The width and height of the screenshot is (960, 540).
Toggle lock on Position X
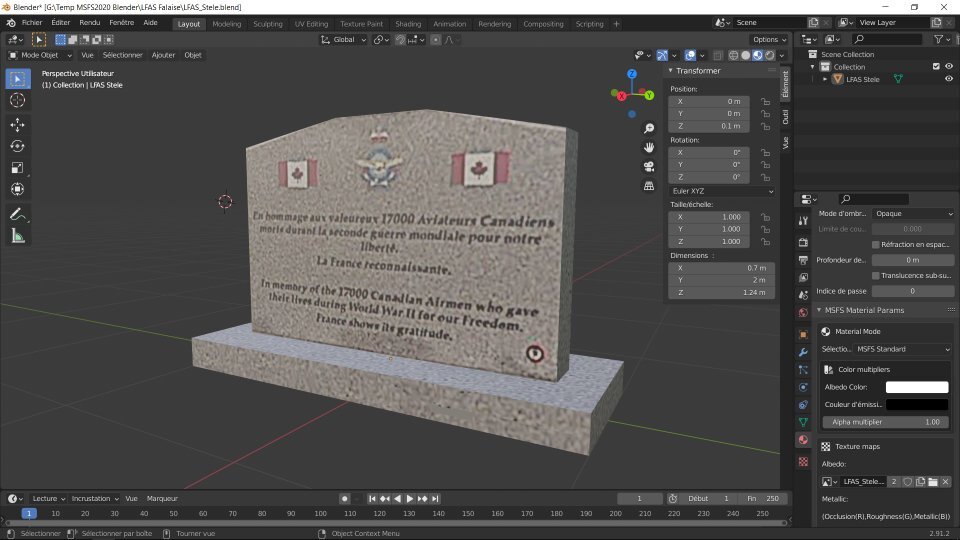coord(765,101)
